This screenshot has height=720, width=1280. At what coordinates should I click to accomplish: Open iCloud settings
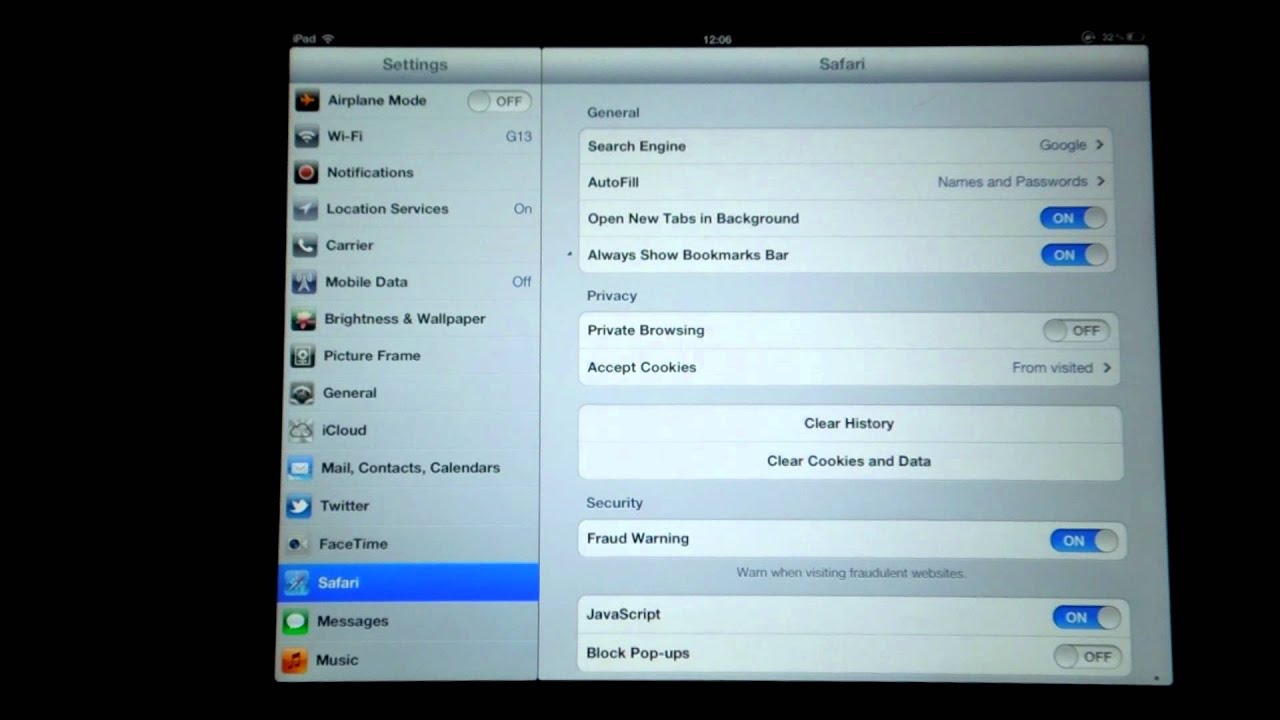click(411, 431)
